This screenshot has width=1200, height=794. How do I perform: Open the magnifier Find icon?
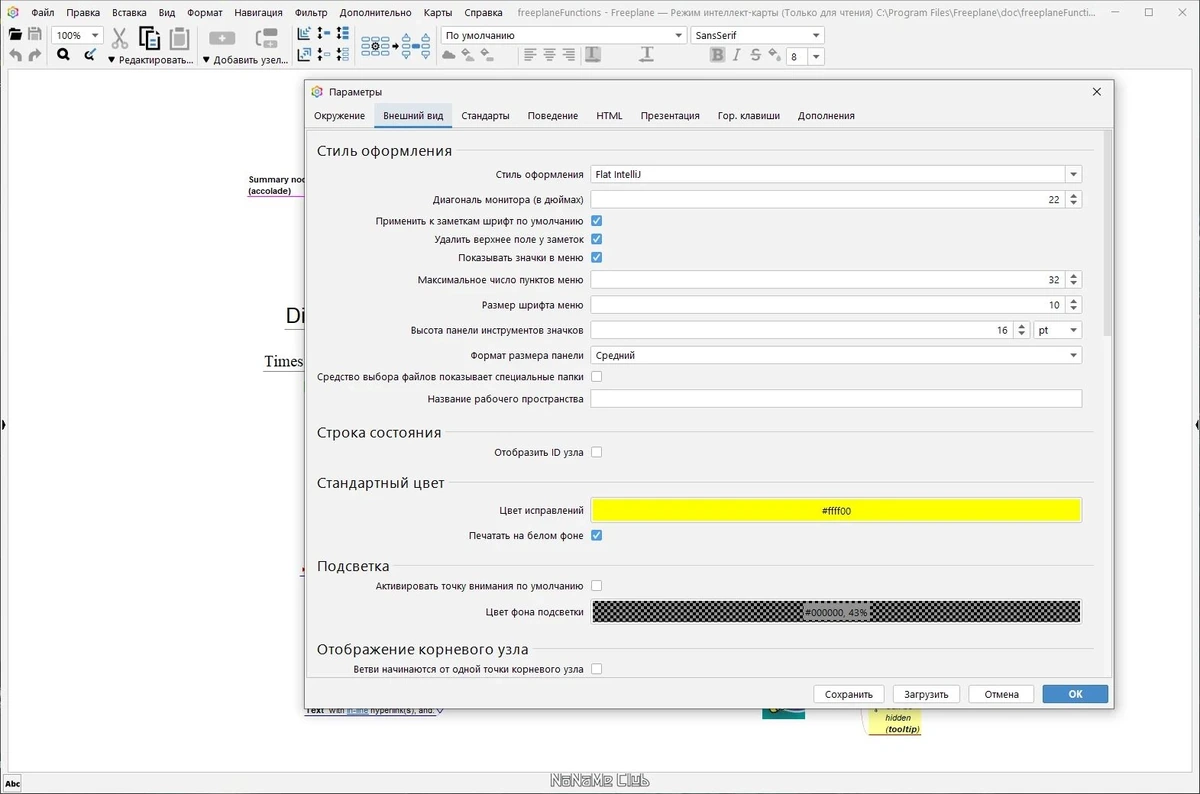[63, 56]
